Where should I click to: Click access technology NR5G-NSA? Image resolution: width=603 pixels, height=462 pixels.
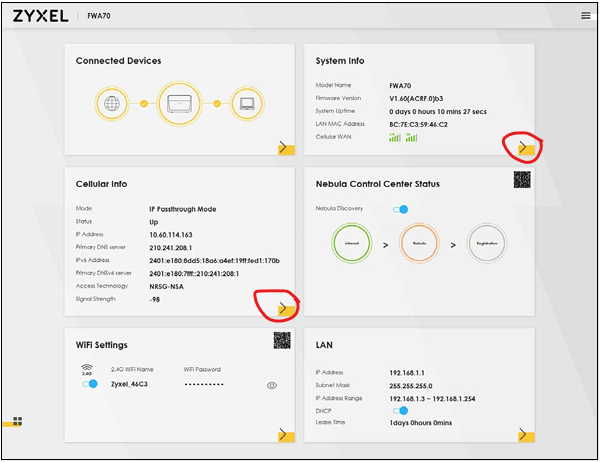click(x=167, y=287)
